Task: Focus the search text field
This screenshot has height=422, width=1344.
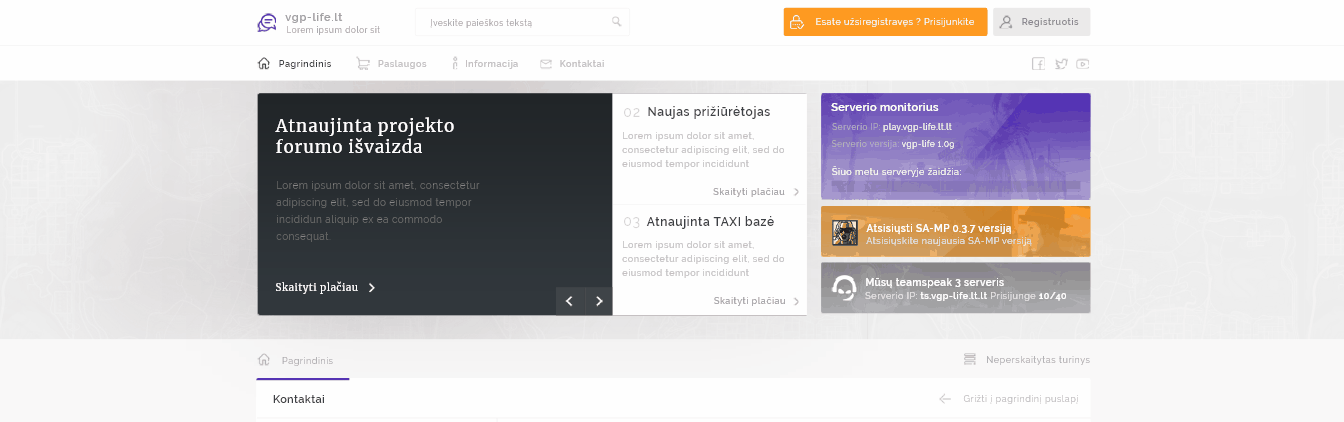Action: (522, 22)
